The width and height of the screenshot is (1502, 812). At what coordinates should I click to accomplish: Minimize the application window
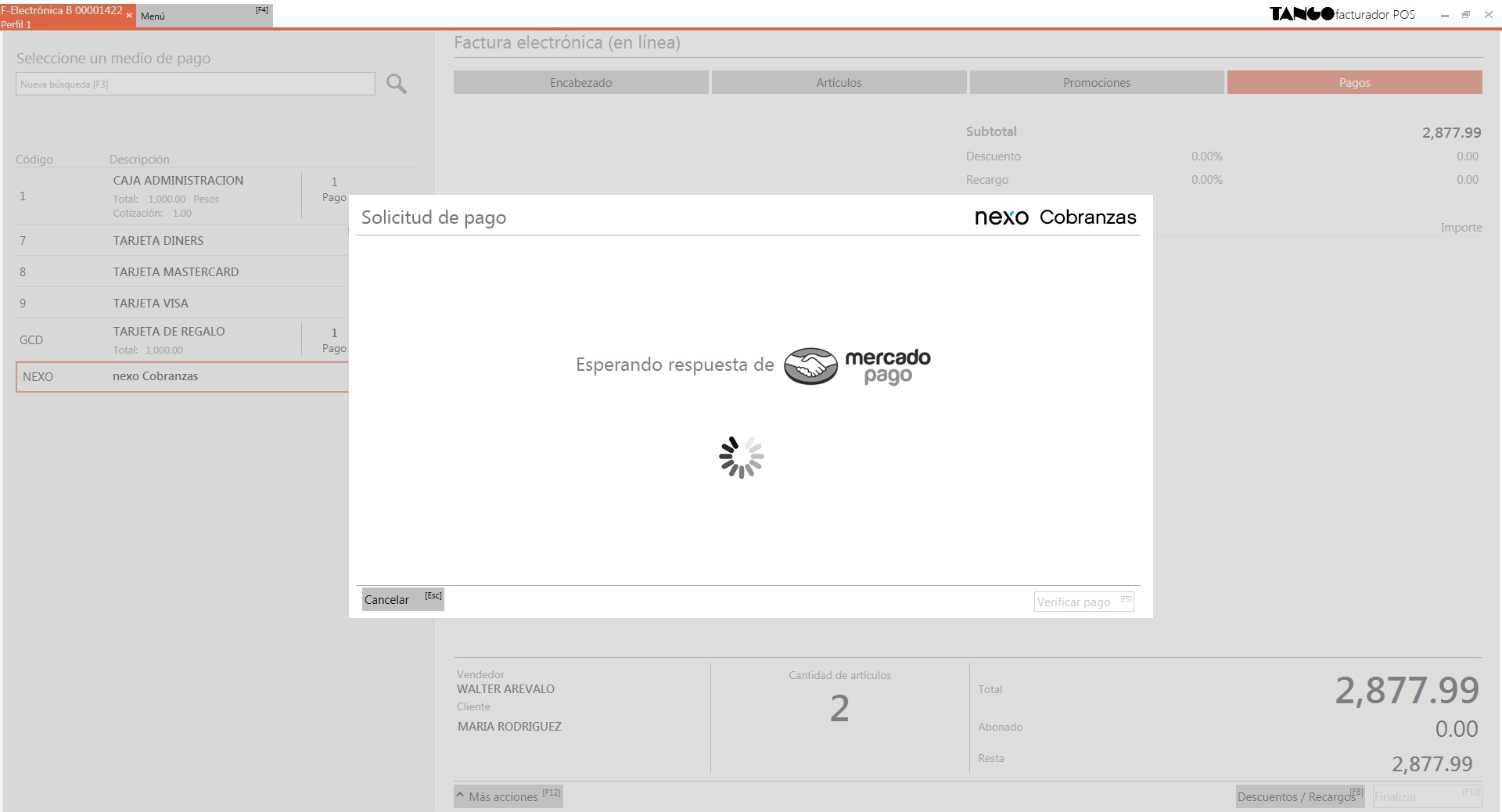click(1444, 15)
